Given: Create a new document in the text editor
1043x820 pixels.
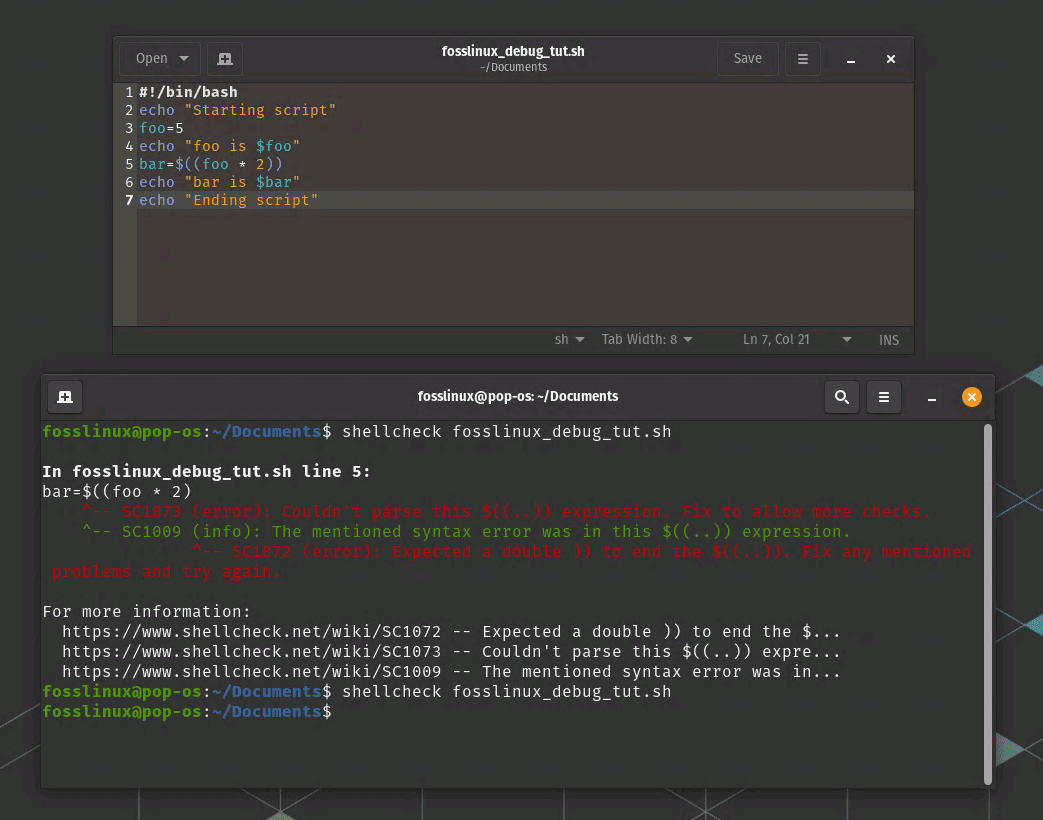Looking at the screenshot, I should click(224, 58).
